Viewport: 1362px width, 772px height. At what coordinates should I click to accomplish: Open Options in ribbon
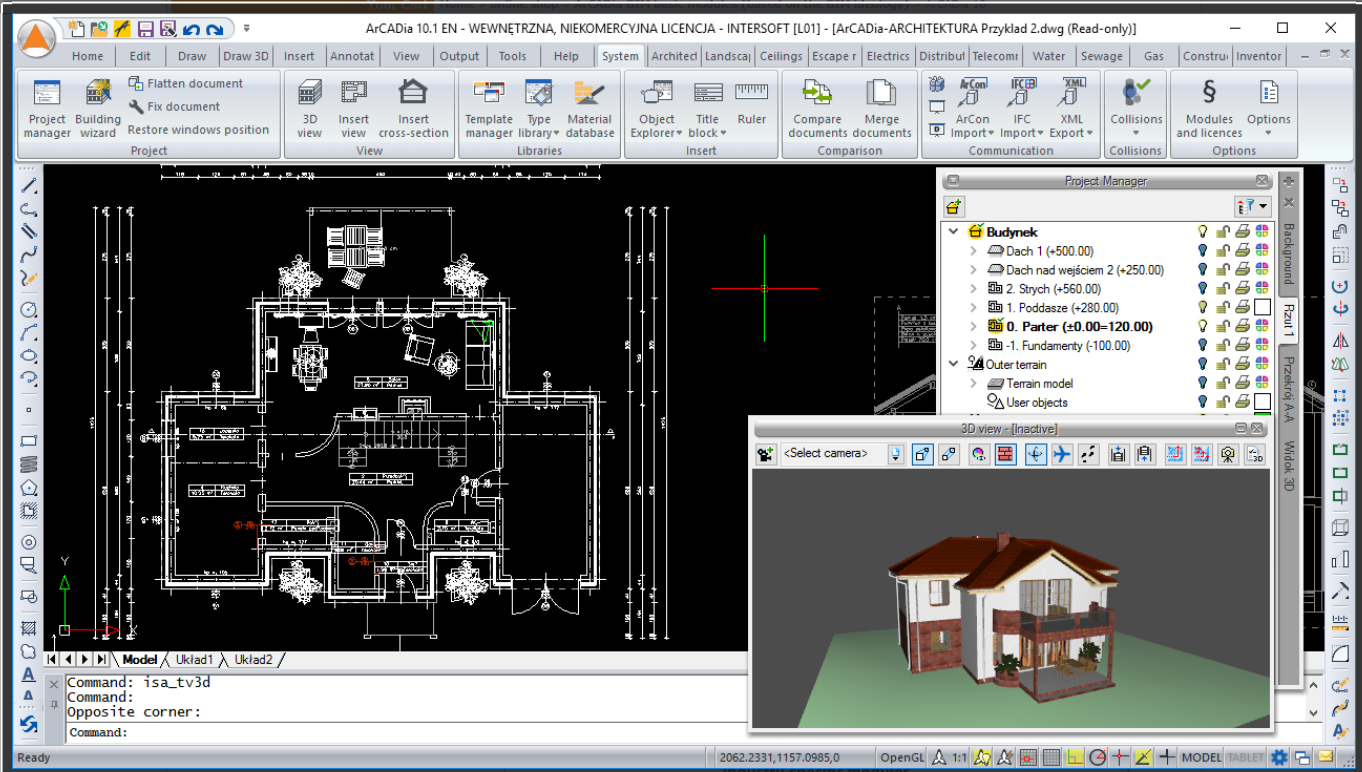point(1268,109)
